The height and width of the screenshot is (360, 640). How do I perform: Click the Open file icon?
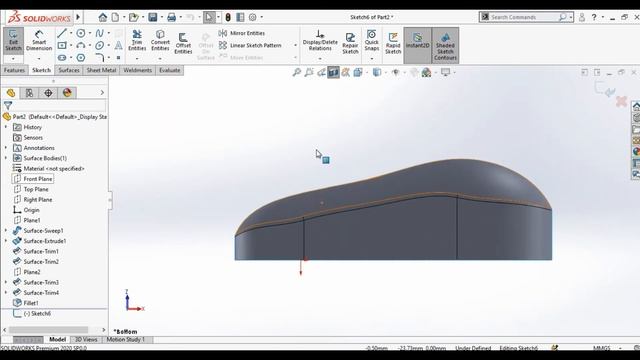click(133, 17)
